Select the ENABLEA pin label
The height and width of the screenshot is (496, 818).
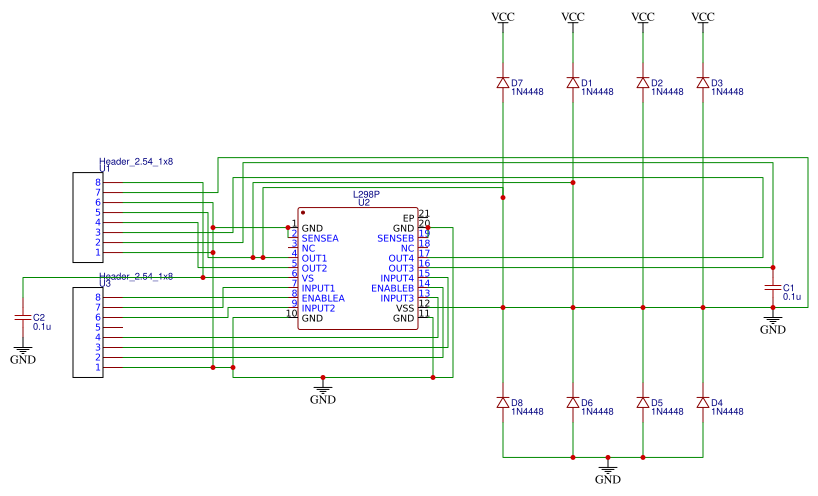323,298
